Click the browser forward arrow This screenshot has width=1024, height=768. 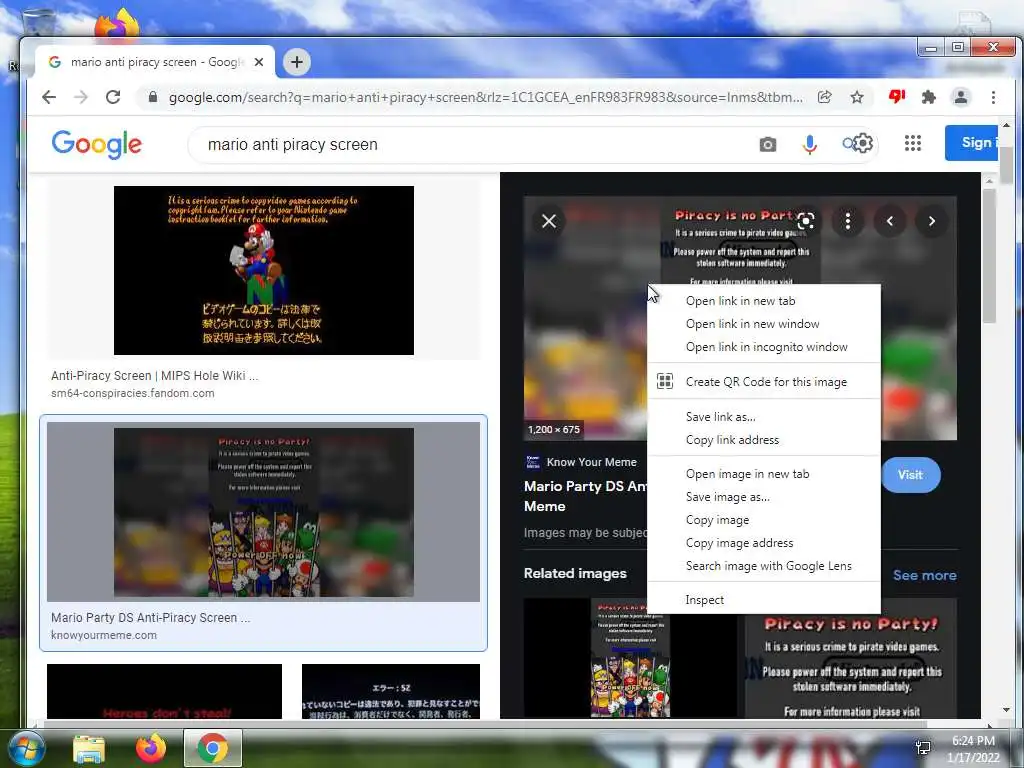pyautogui.click(x=80, y=97)
